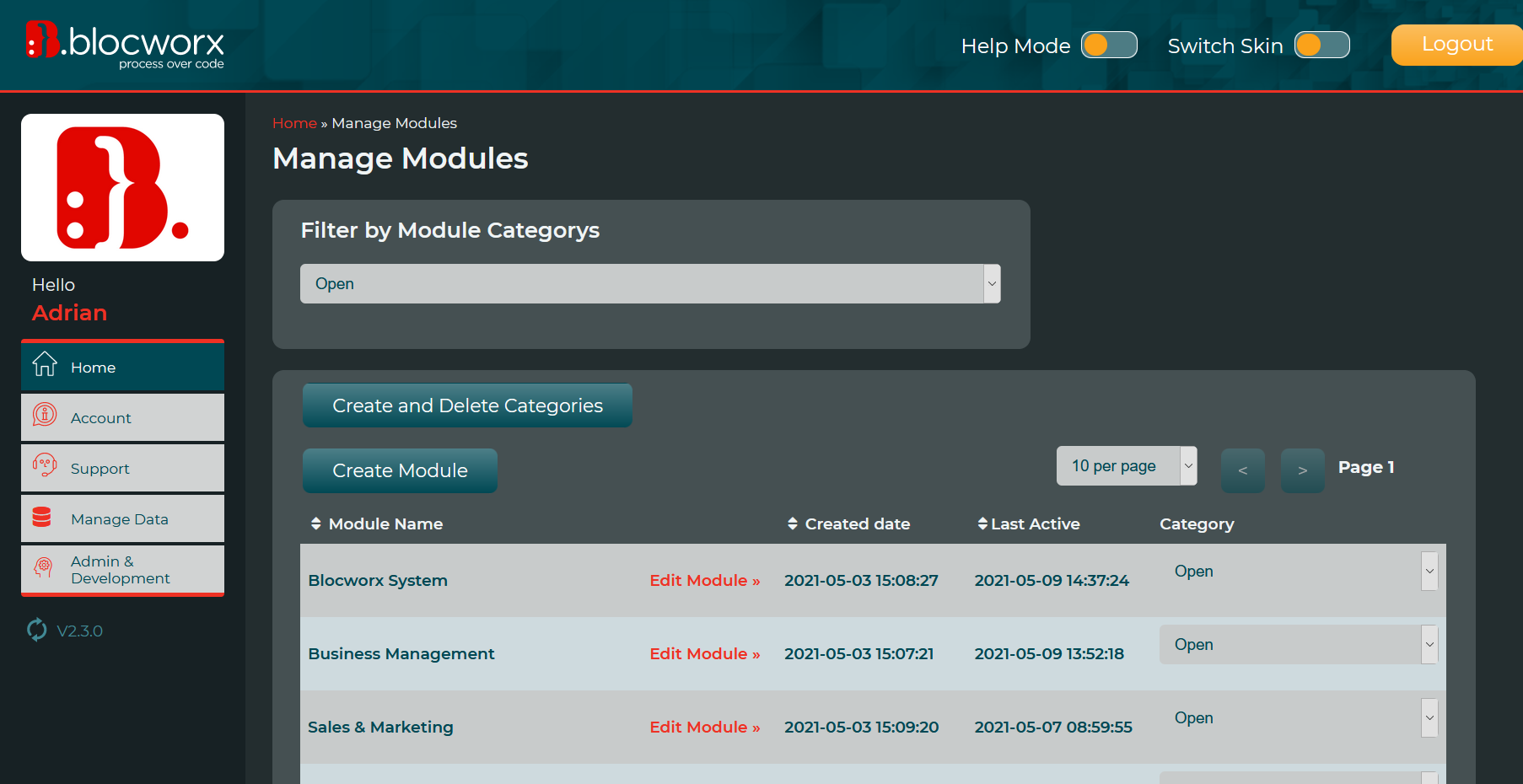This screenshot has height=784, width=1523.
Task: Go to next page with > button
Action: click(x=1303, y=470)
